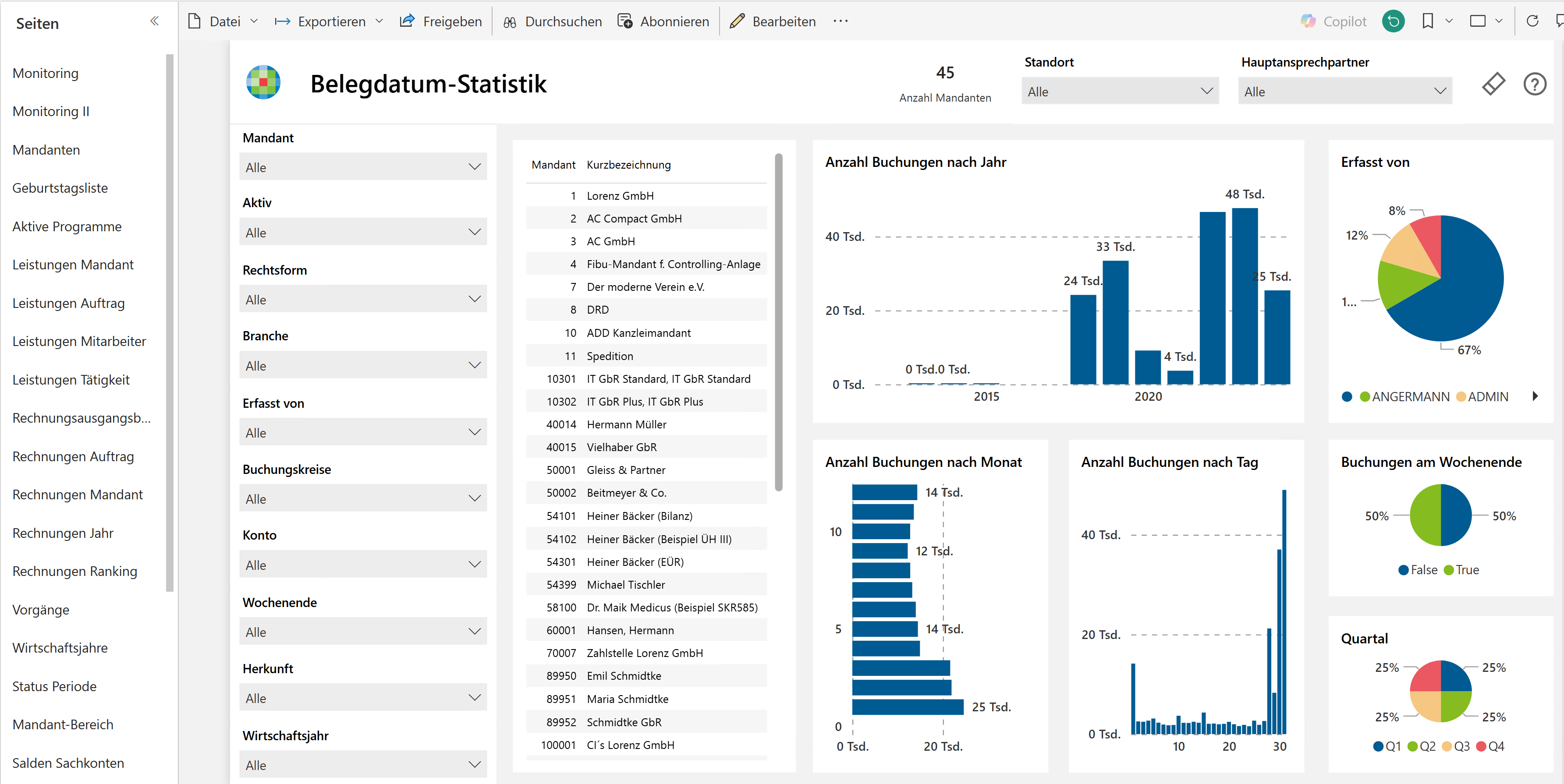Screen dimensions: 1564x784
Task: Open the Exportieren menu
Action: (x=329, y=21)
